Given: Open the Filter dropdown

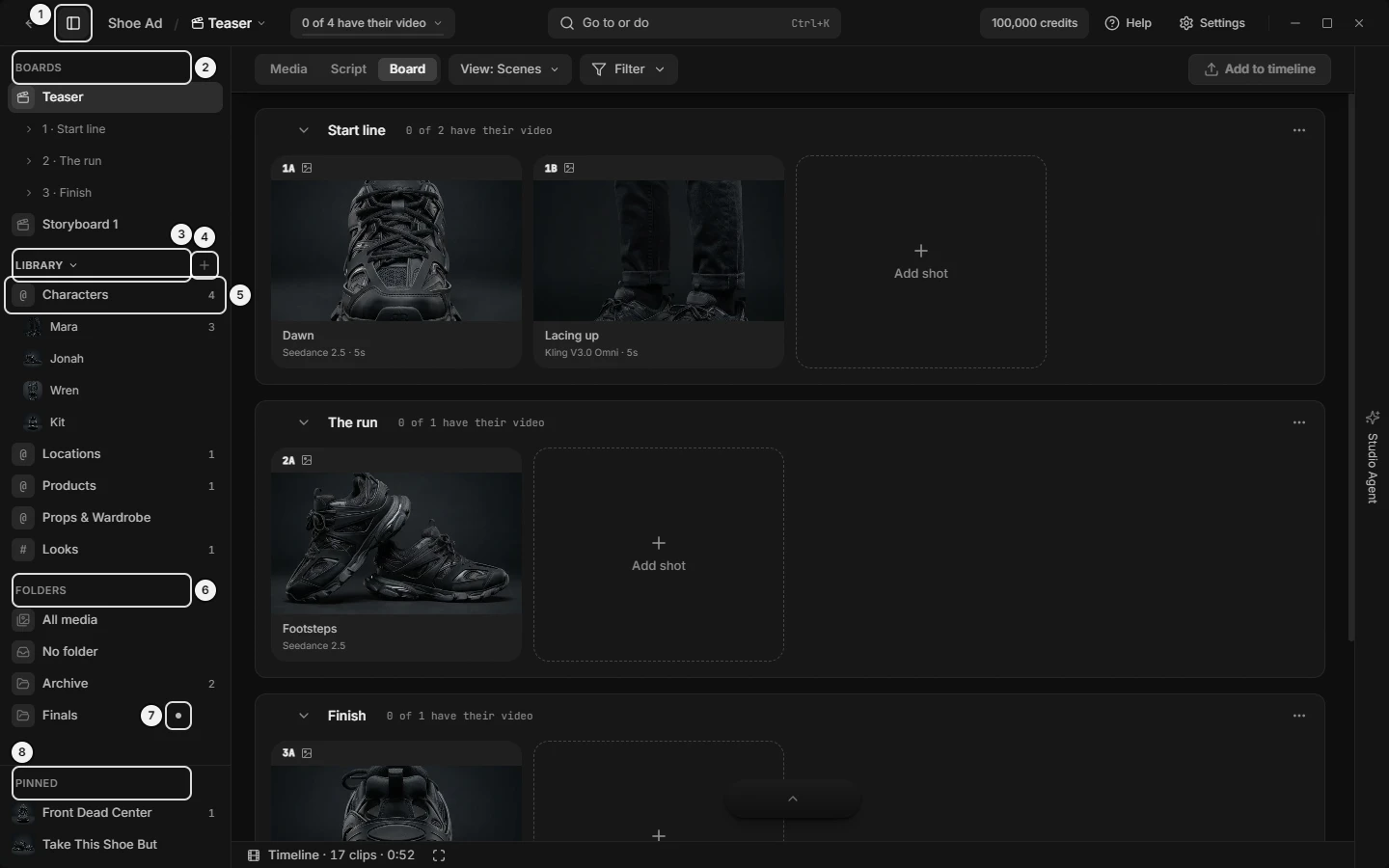Looking at the screenshot, I should (628, 69).
